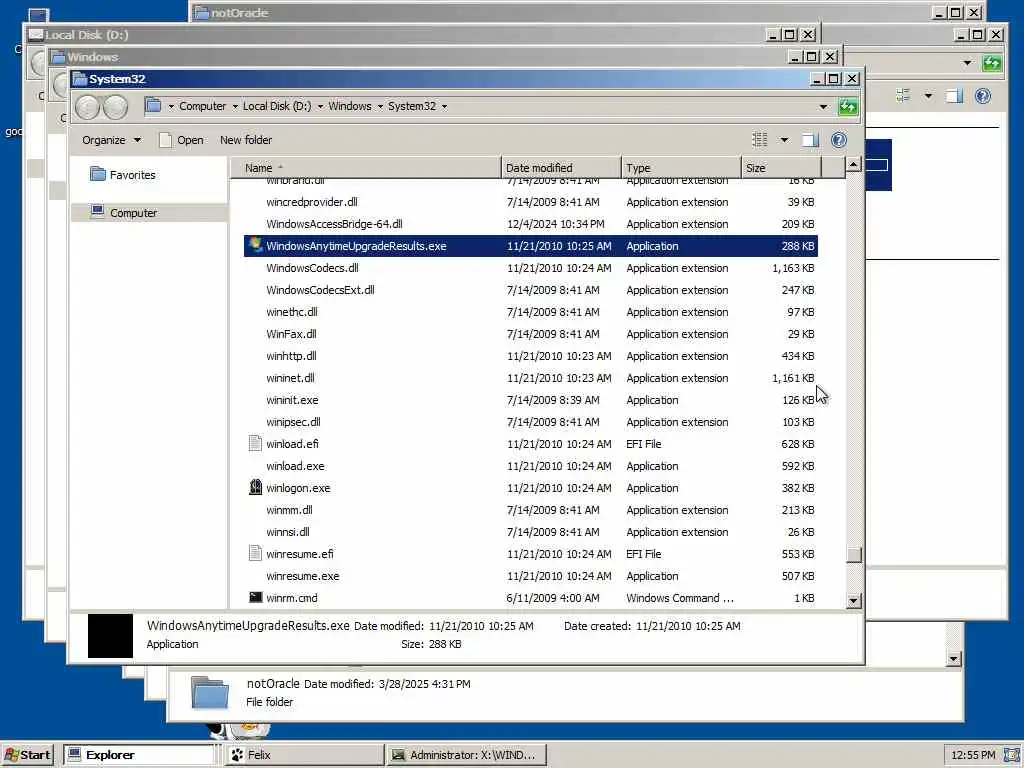Click the help icon in the background window toolbar
This screenshot has width=1024, height=768.
coord(983,96)
